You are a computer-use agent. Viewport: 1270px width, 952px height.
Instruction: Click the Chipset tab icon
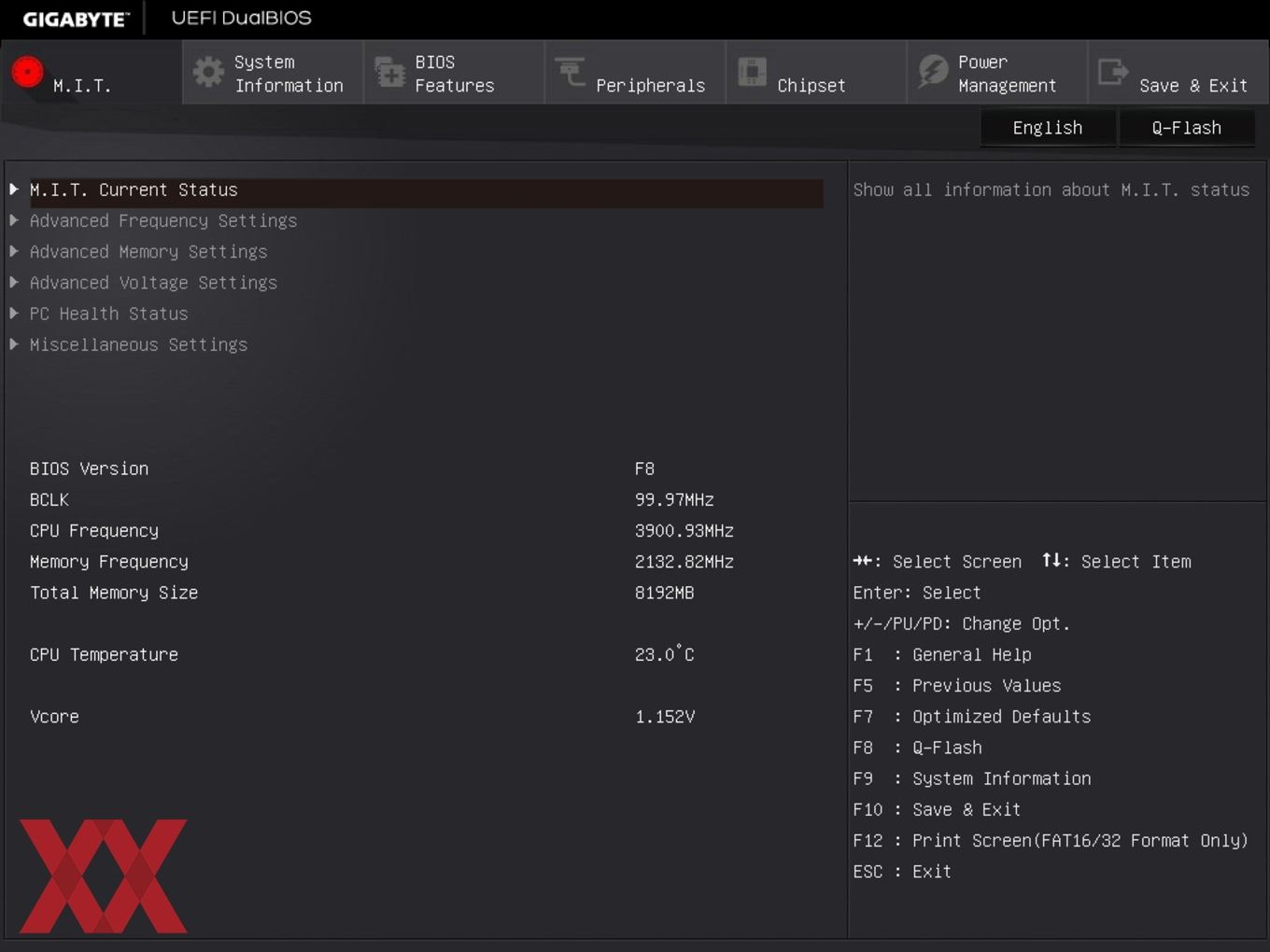point(751,72)
